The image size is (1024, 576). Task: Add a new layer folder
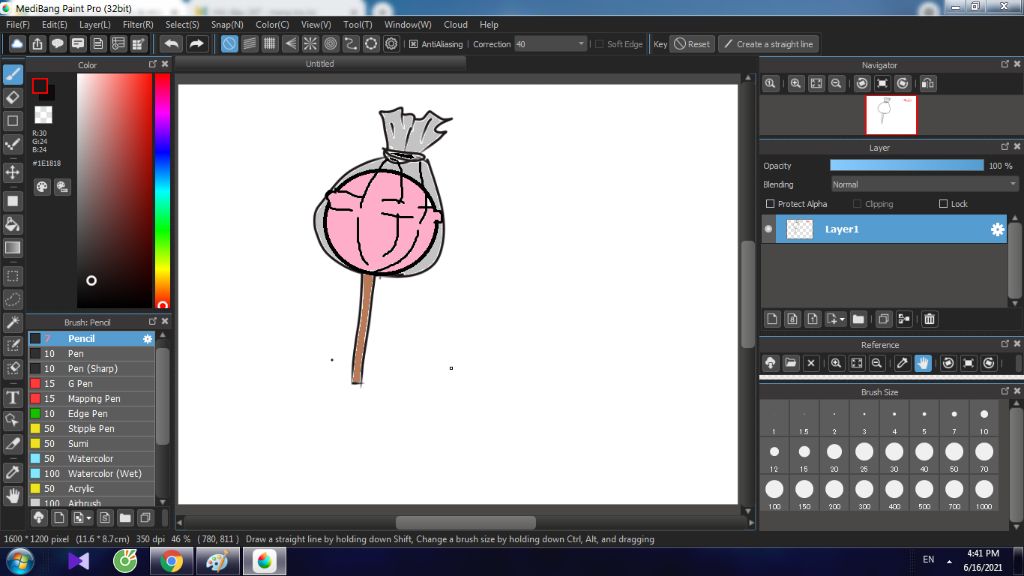coord(858,319)
